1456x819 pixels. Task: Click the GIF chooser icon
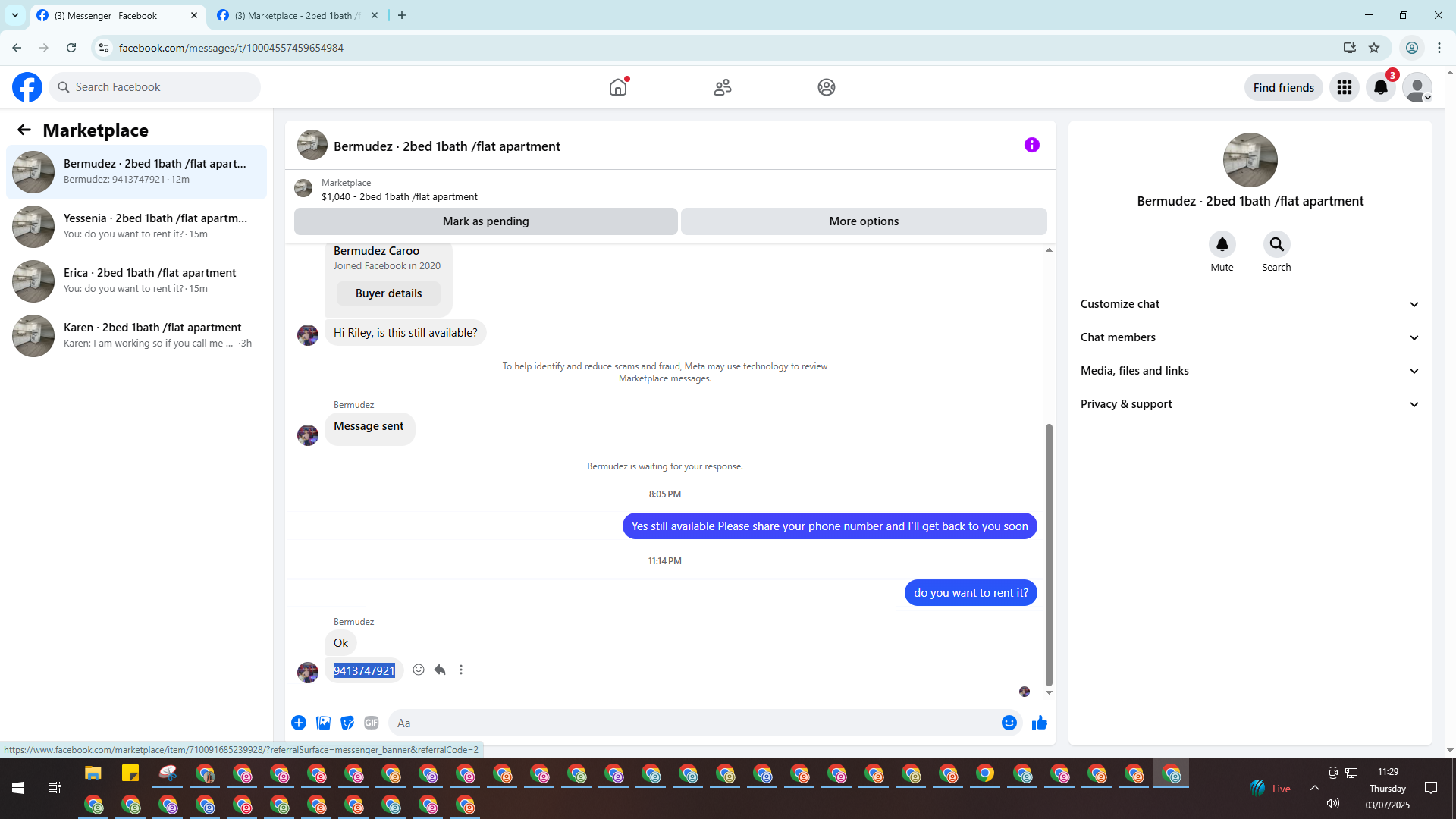pyautogui.click(x=371, y=723)
